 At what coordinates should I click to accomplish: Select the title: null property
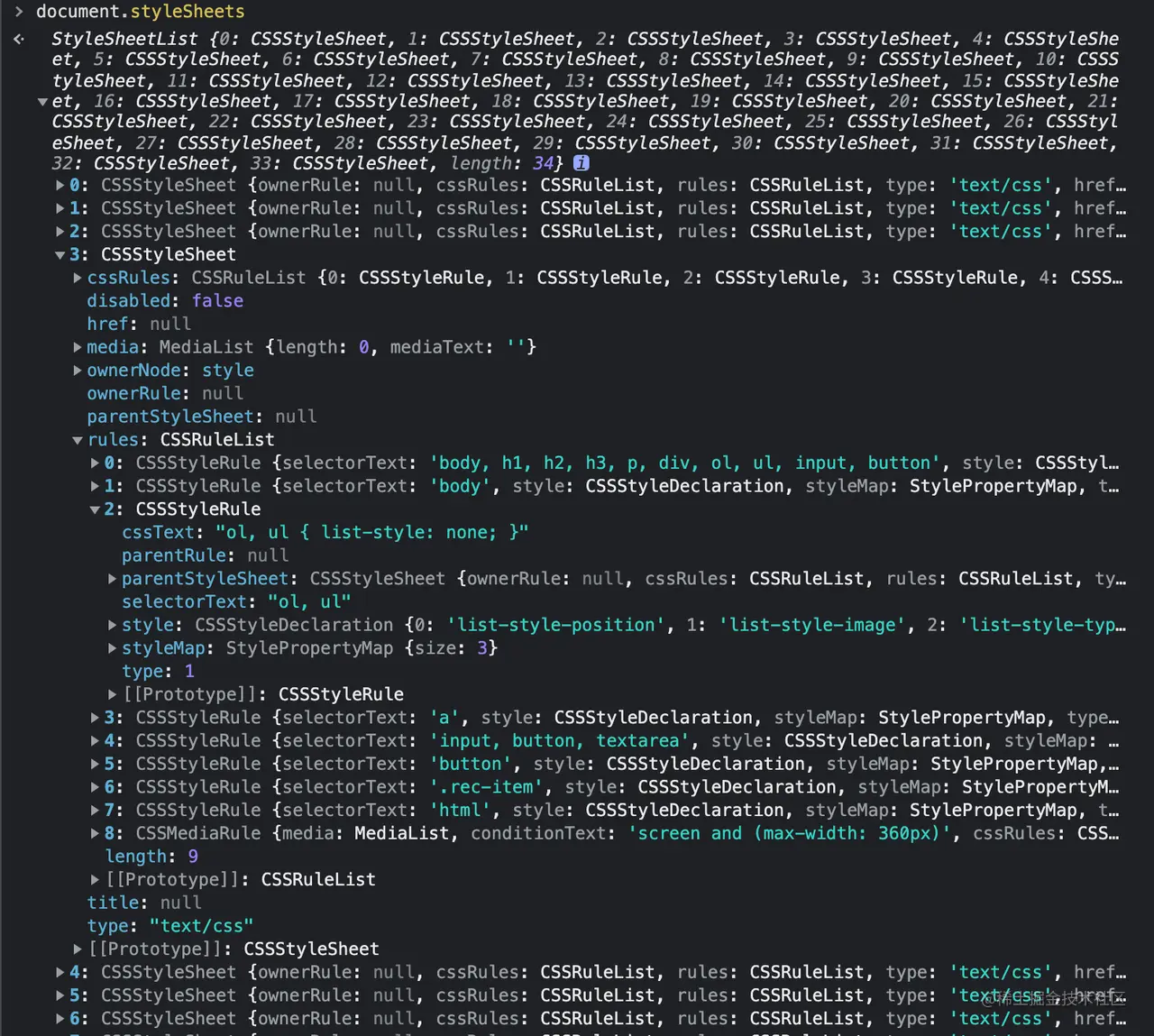[144, 903]
